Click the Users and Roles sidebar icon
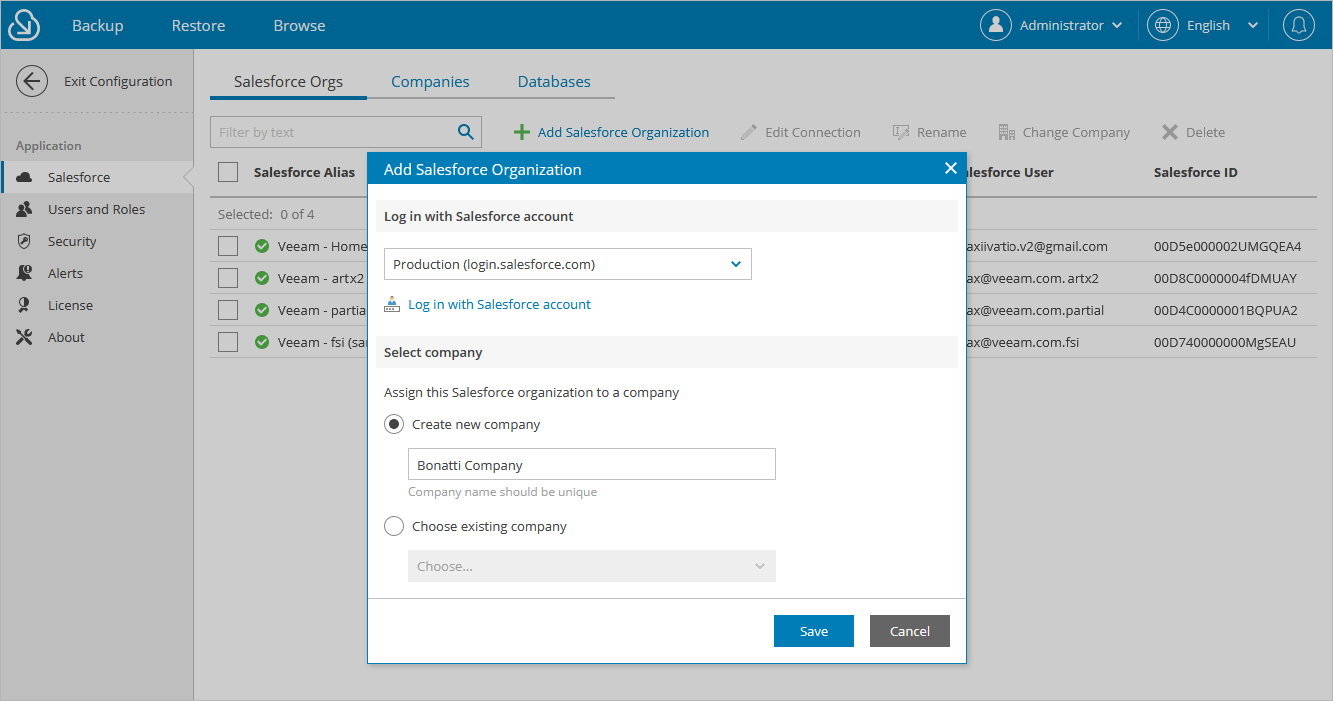1333x701 pixels. tap(25, 209)
